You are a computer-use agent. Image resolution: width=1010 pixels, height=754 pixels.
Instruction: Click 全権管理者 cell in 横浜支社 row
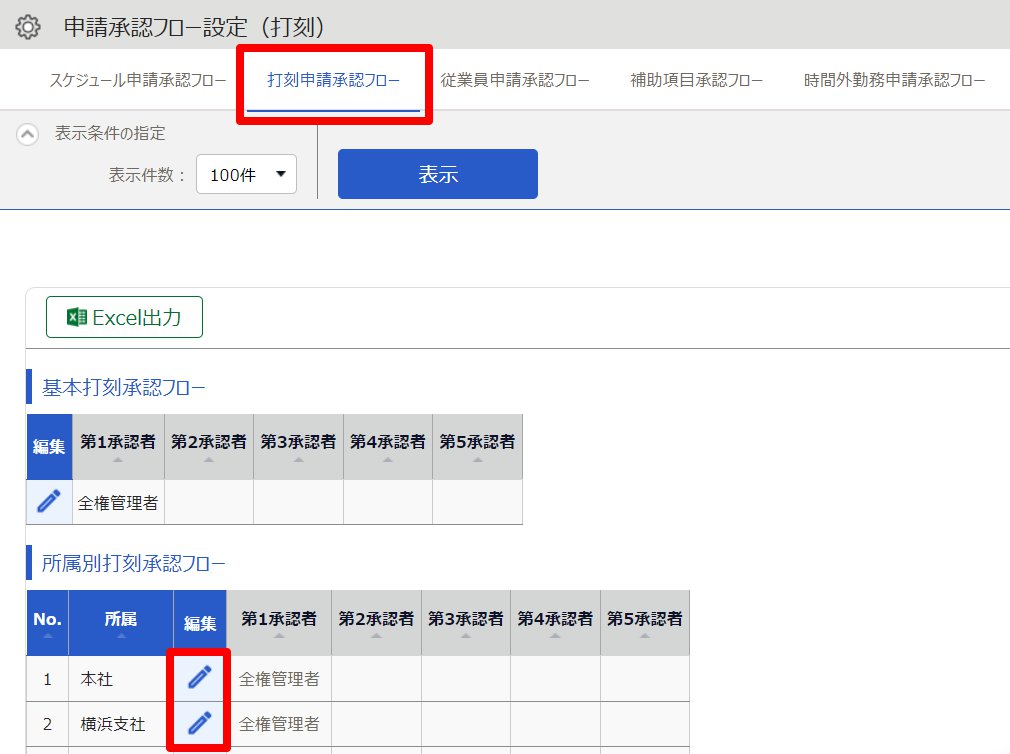279,724
